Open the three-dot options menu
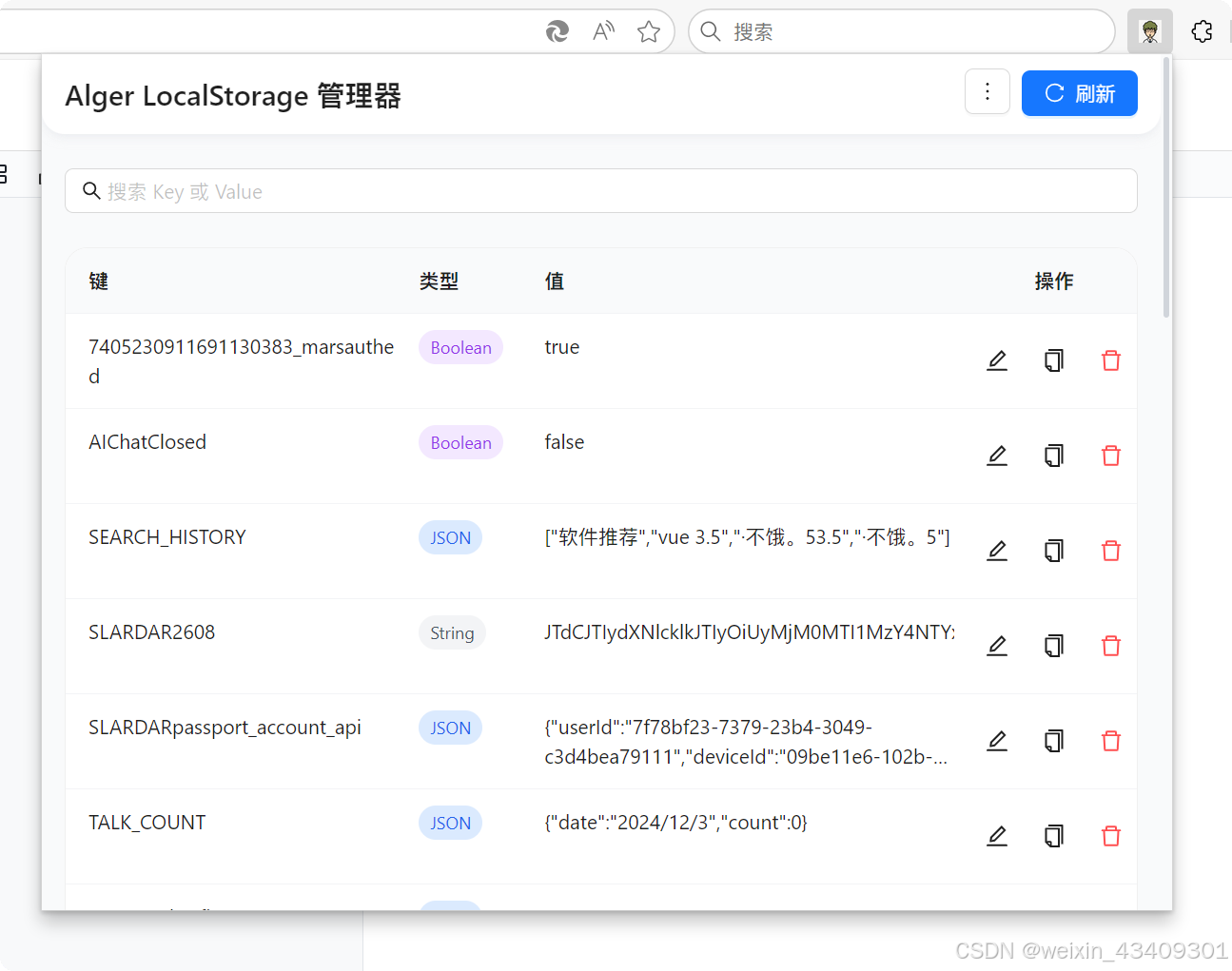 pos(988,92)
